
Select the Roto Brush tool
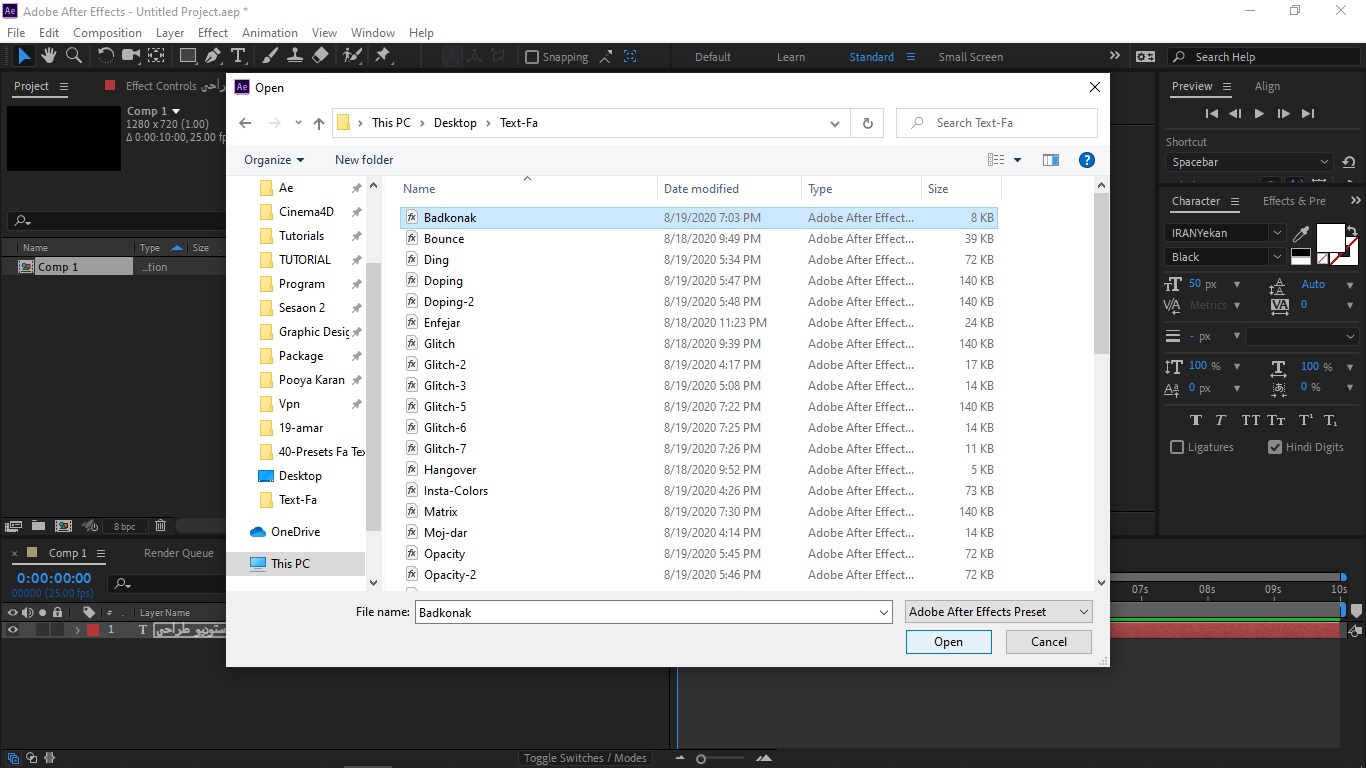pyautogui.click(x=352, y=56)
